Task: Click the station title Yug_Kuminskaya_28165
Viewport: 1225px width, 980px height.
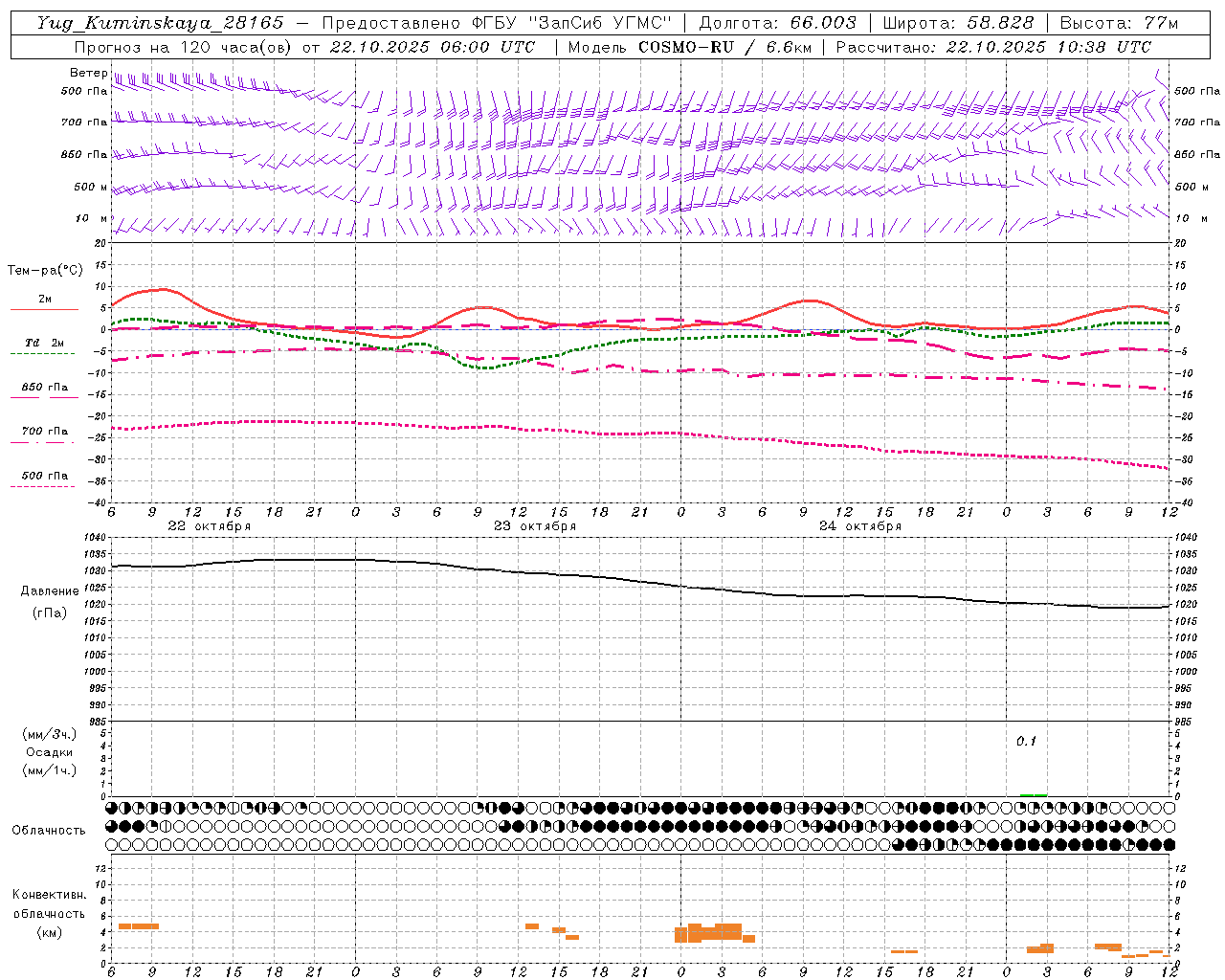Action: coord(160,23)
